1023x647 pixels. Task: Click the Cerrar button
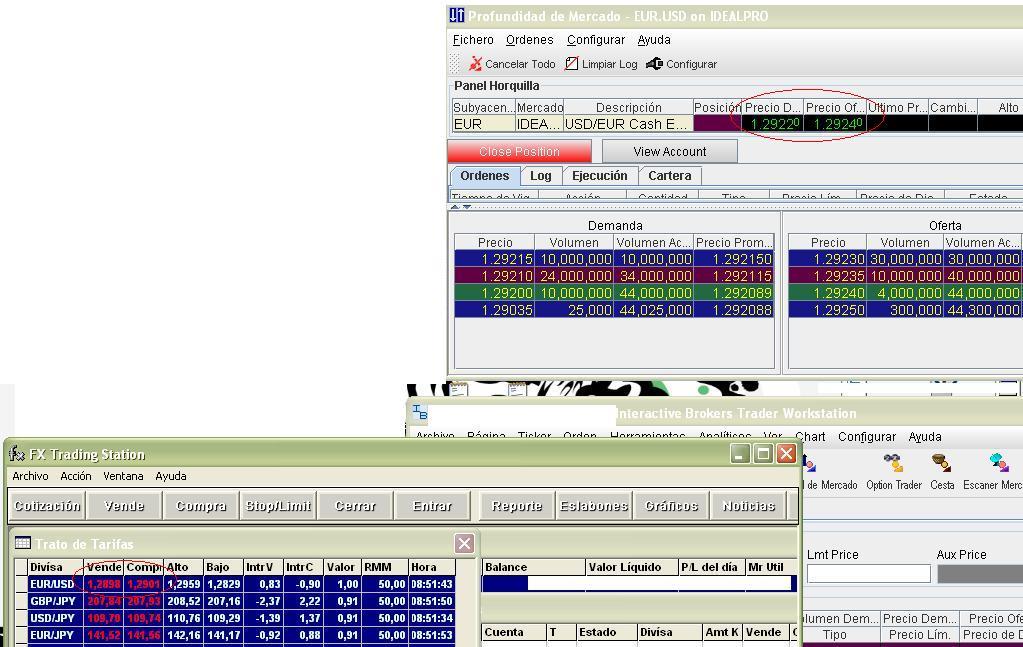pyautogui.click(x=355, y=505)
